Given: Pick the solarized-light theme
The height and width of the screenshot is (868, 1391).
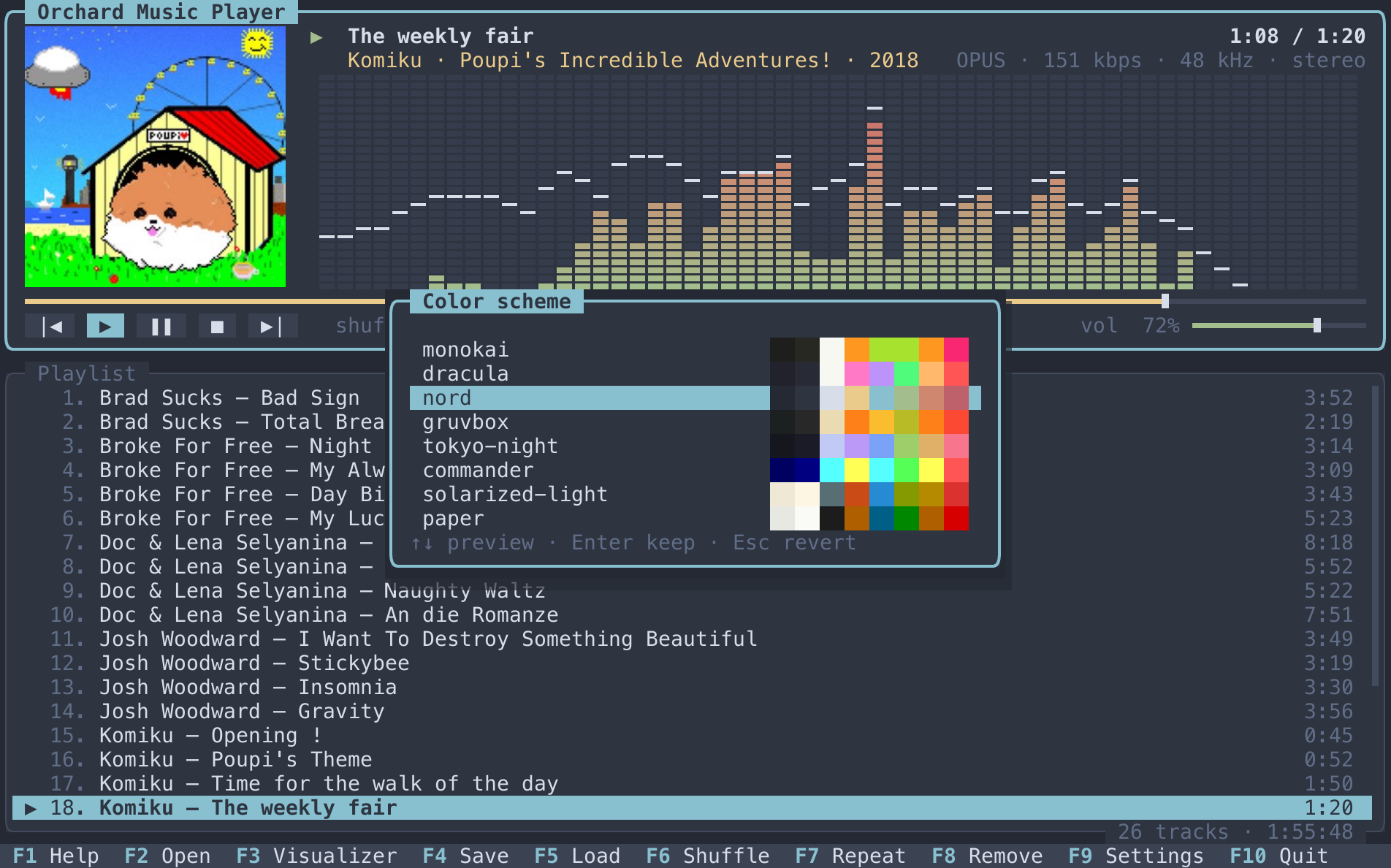Looking at the screenshot, I should [x=695, y=494].
